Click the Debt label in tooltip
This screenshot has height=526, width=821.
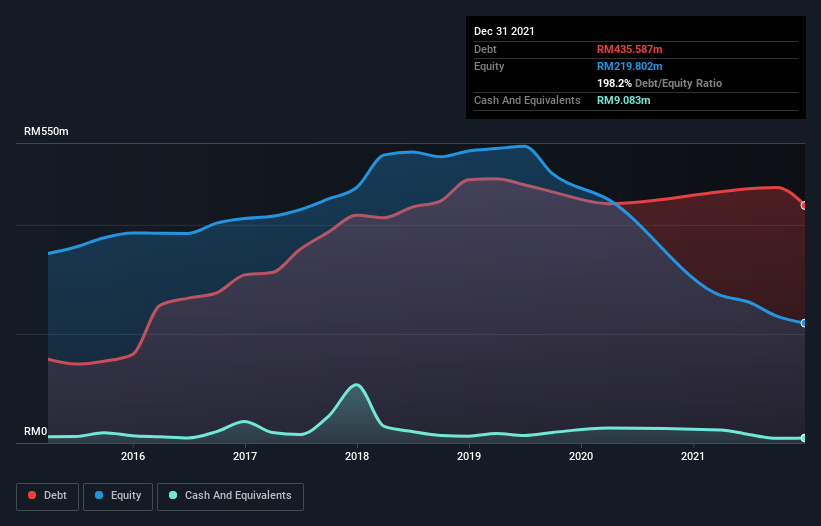(x=485, y=49)
